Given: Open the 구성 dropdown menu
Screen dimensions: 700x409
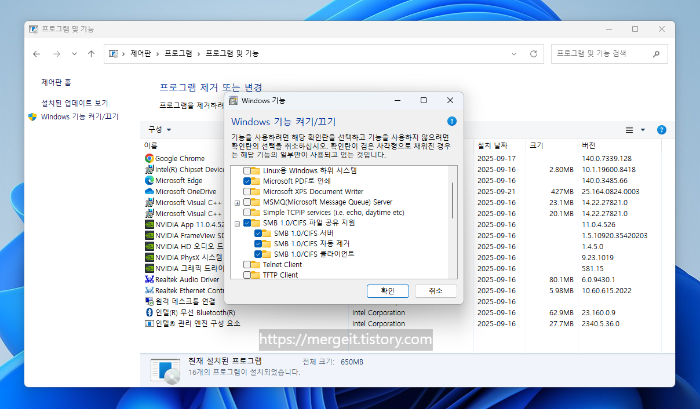Looking at the screenshot, I should (159, 129).
